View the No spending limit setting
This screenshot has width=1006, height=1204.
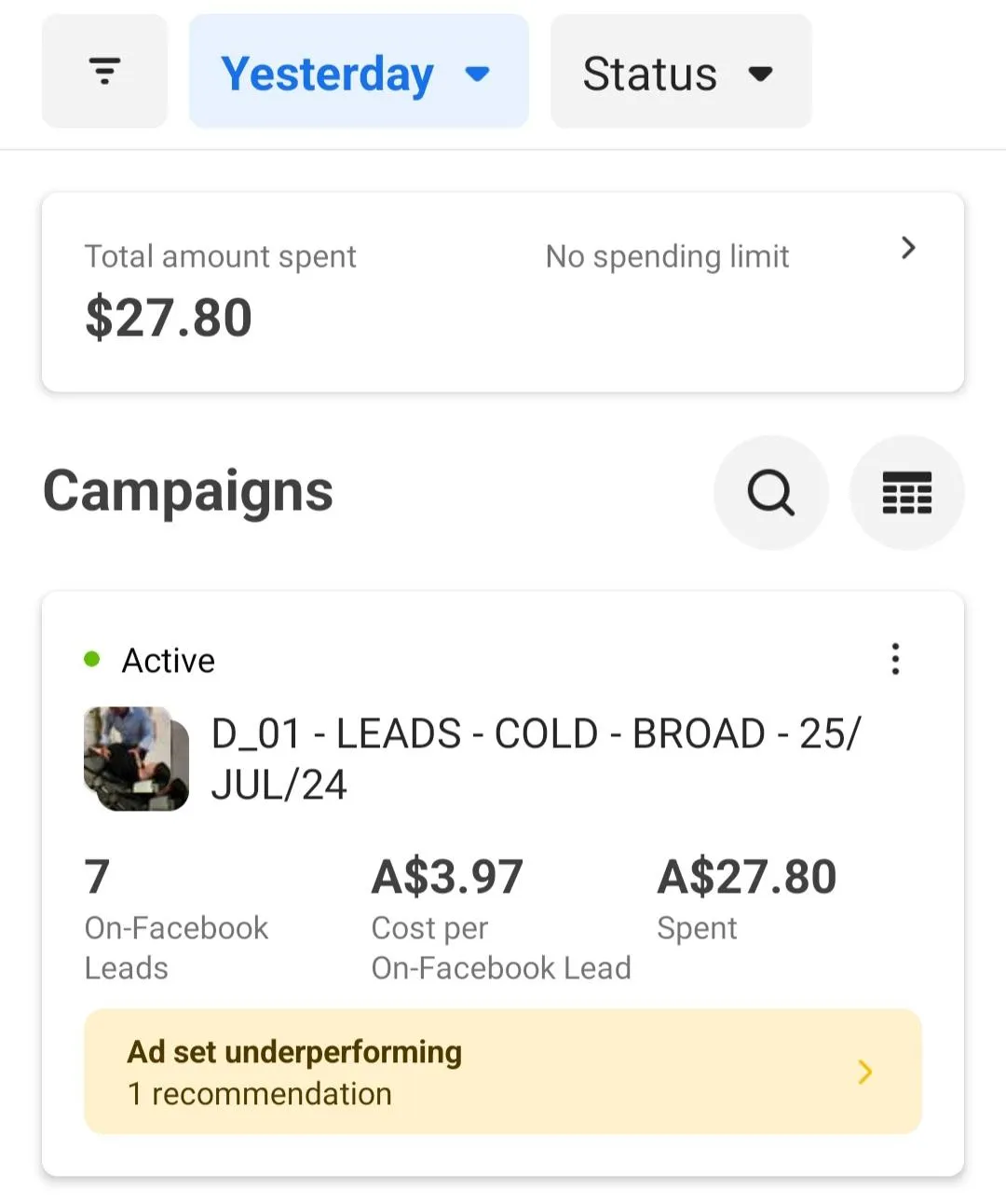pyautogui.click(x=667, y=256)
